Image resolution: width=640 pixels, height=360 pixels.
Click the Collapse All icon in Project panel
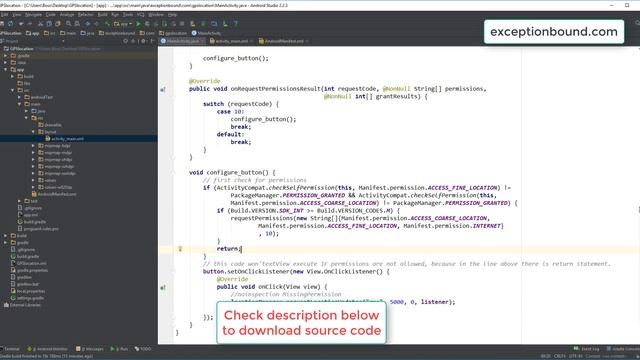[x=133, y=41]
